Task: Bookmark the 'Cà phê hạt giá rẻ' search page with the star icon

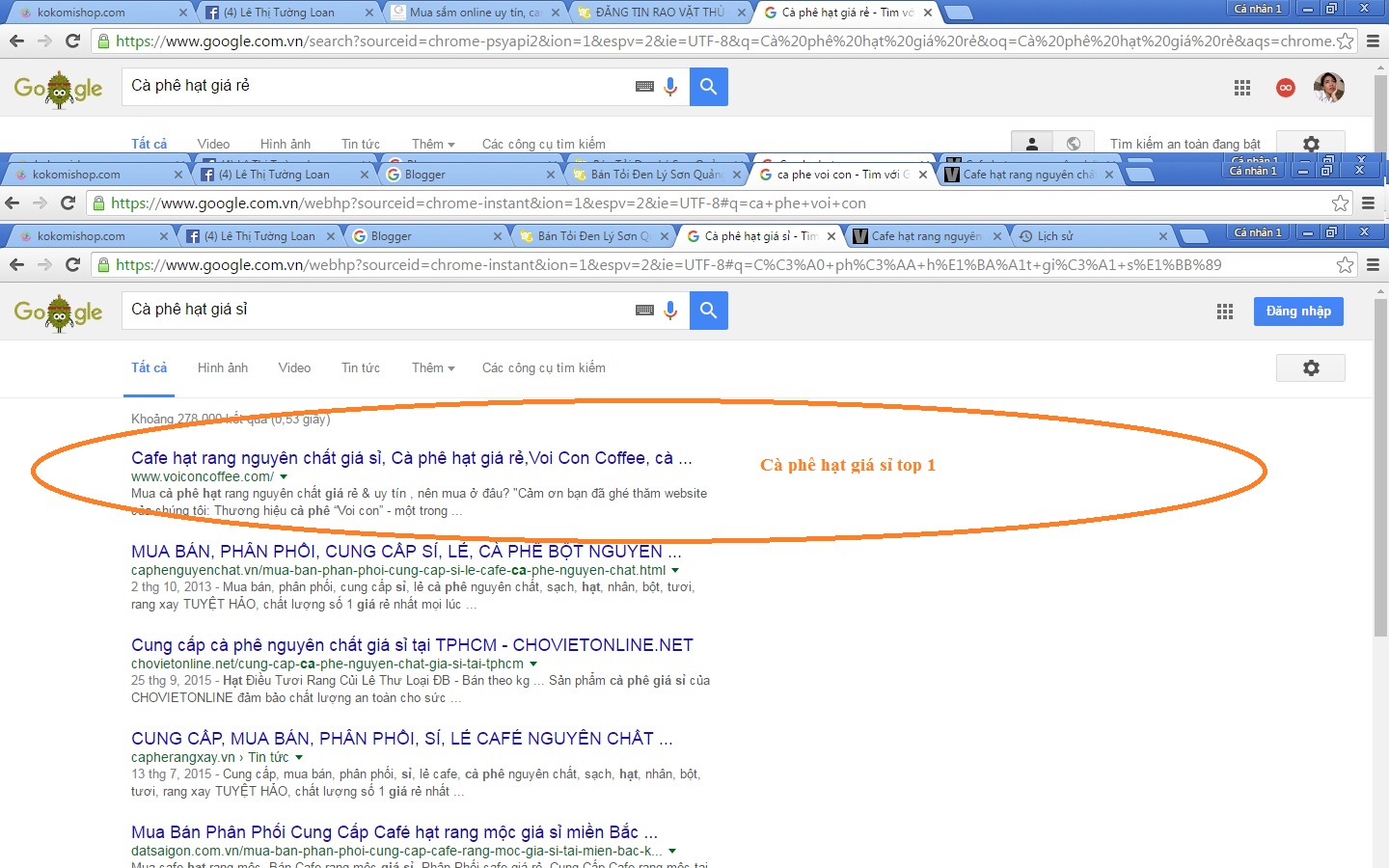Action: pos(1345,41)
